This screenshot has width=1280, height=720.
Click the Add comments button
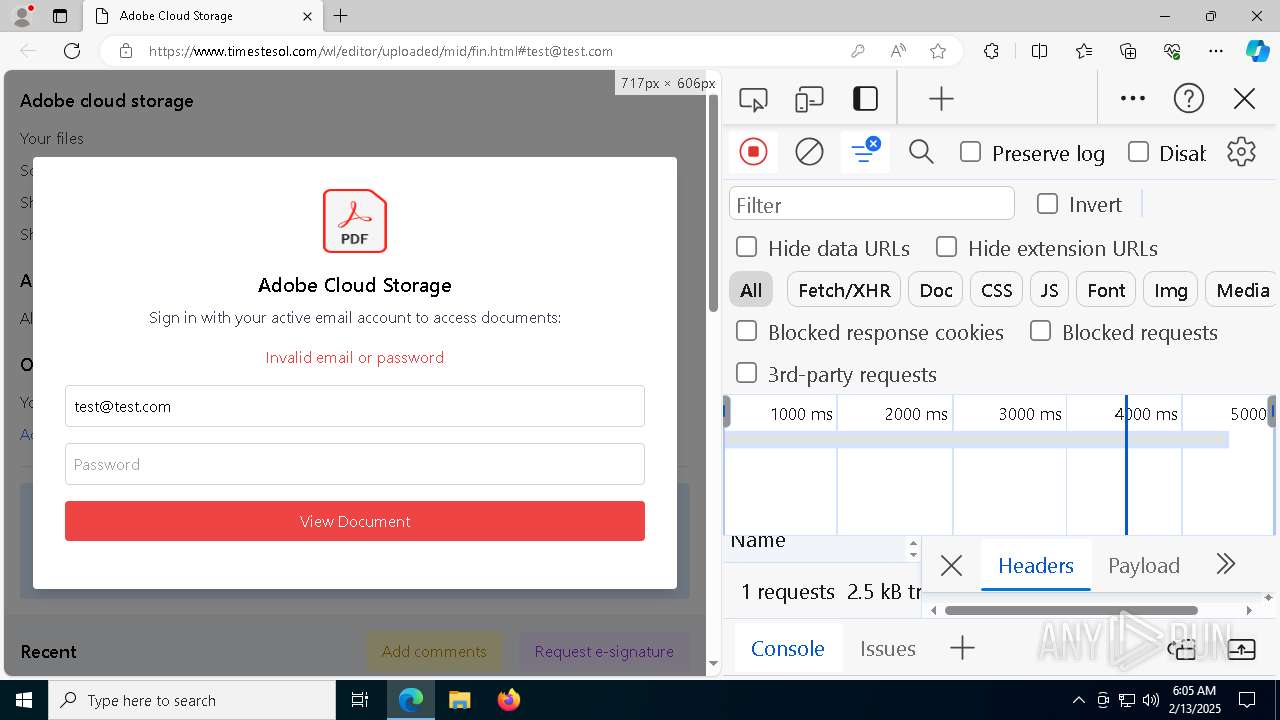434,651
